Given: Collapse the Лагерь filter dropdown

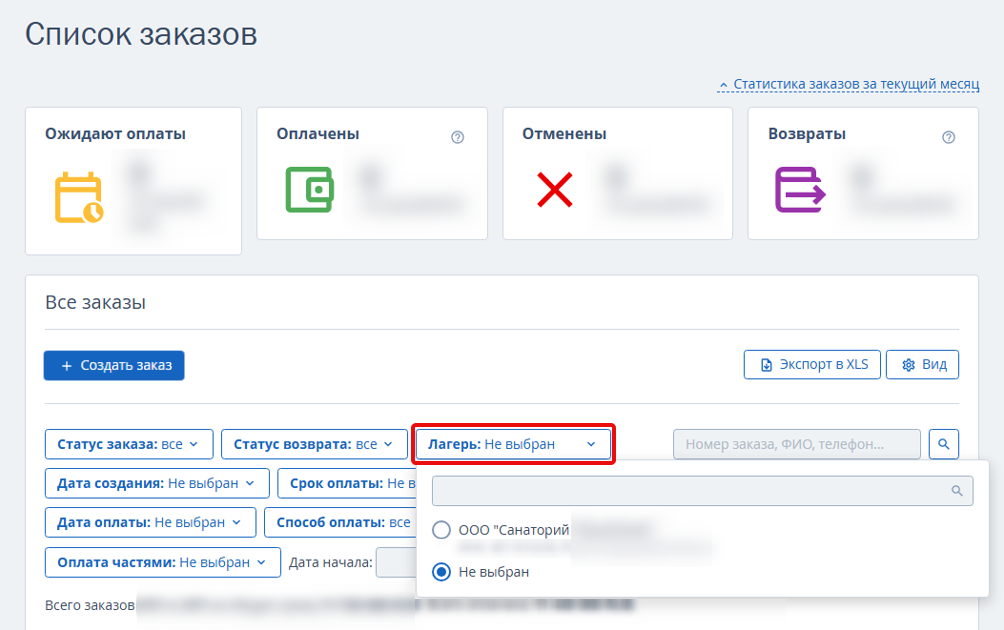Looking at the screenshot, I should 513,444.
